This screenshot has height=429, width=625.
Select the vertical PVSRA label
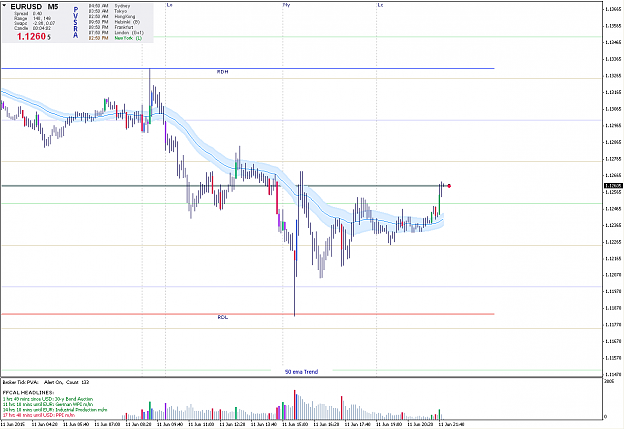(75, 22)
